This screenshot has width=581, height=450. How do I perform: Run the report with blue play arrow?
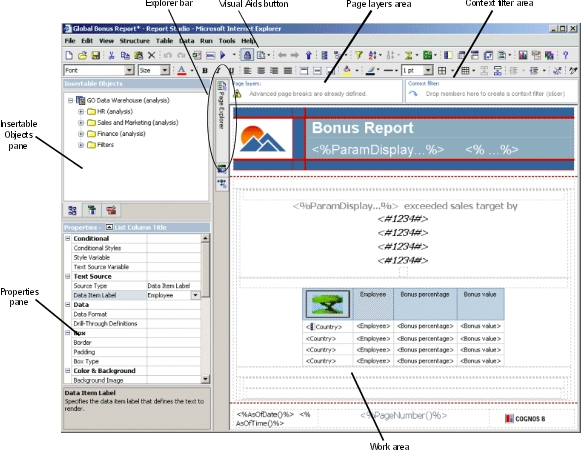(x=223, y=56)
